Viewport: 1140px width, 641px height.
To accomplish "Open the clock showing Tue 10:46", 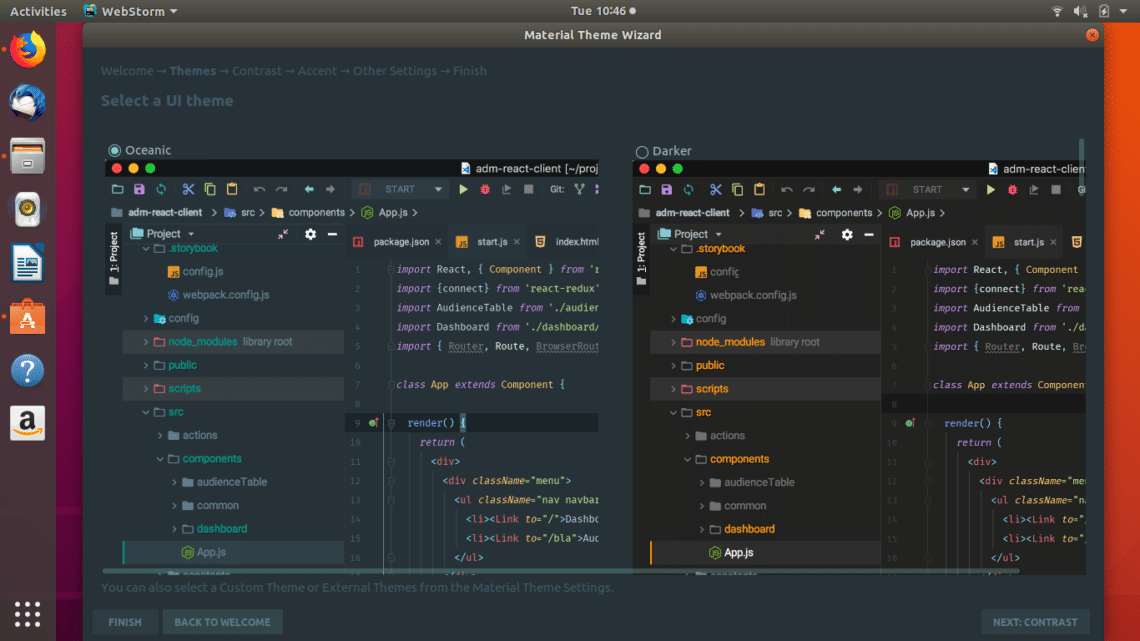I will [603, 11].
